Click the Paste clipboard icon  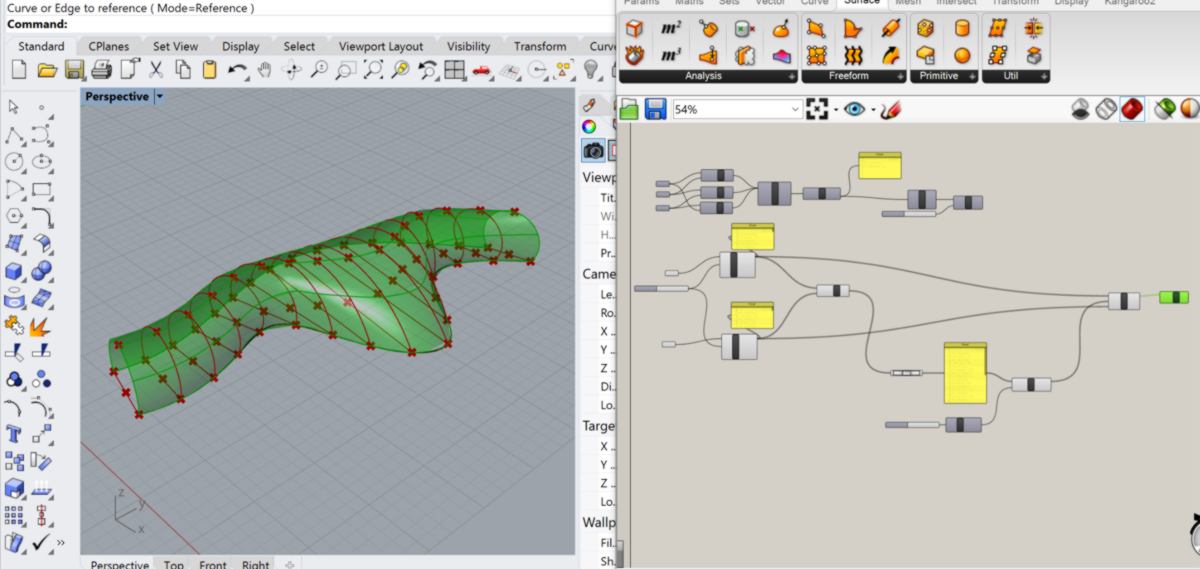click(209, 70)
